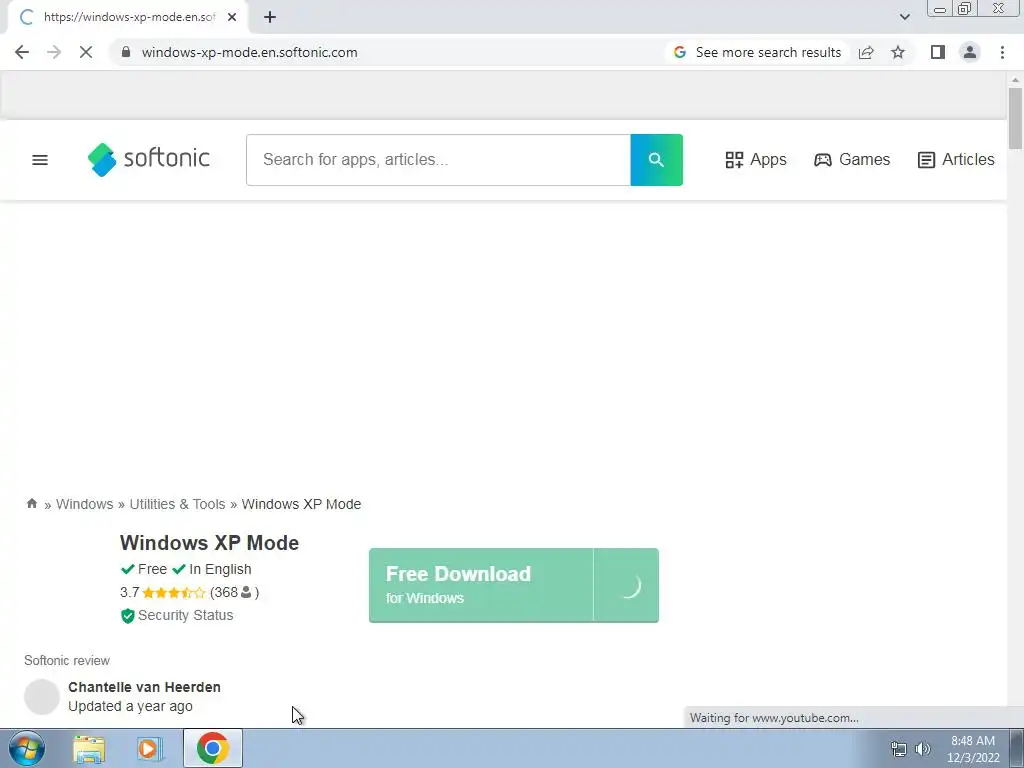
Task: Open the Windows Start button
Action: 27,748
